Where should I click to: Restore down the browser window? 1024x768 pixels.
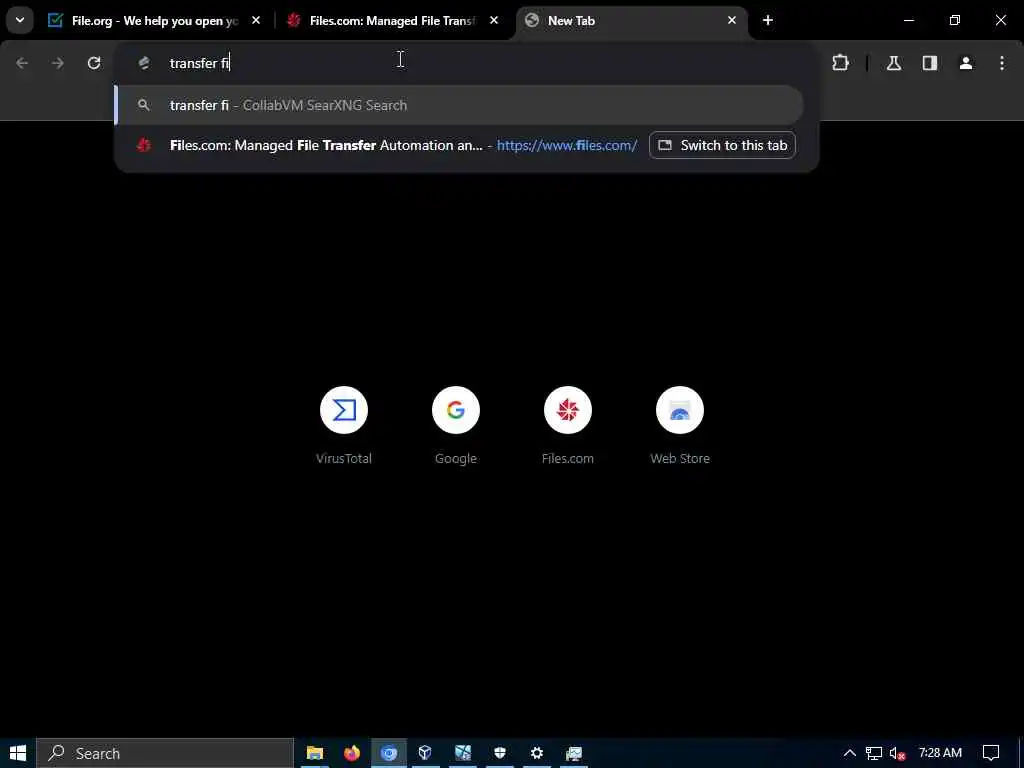(955, 20)
